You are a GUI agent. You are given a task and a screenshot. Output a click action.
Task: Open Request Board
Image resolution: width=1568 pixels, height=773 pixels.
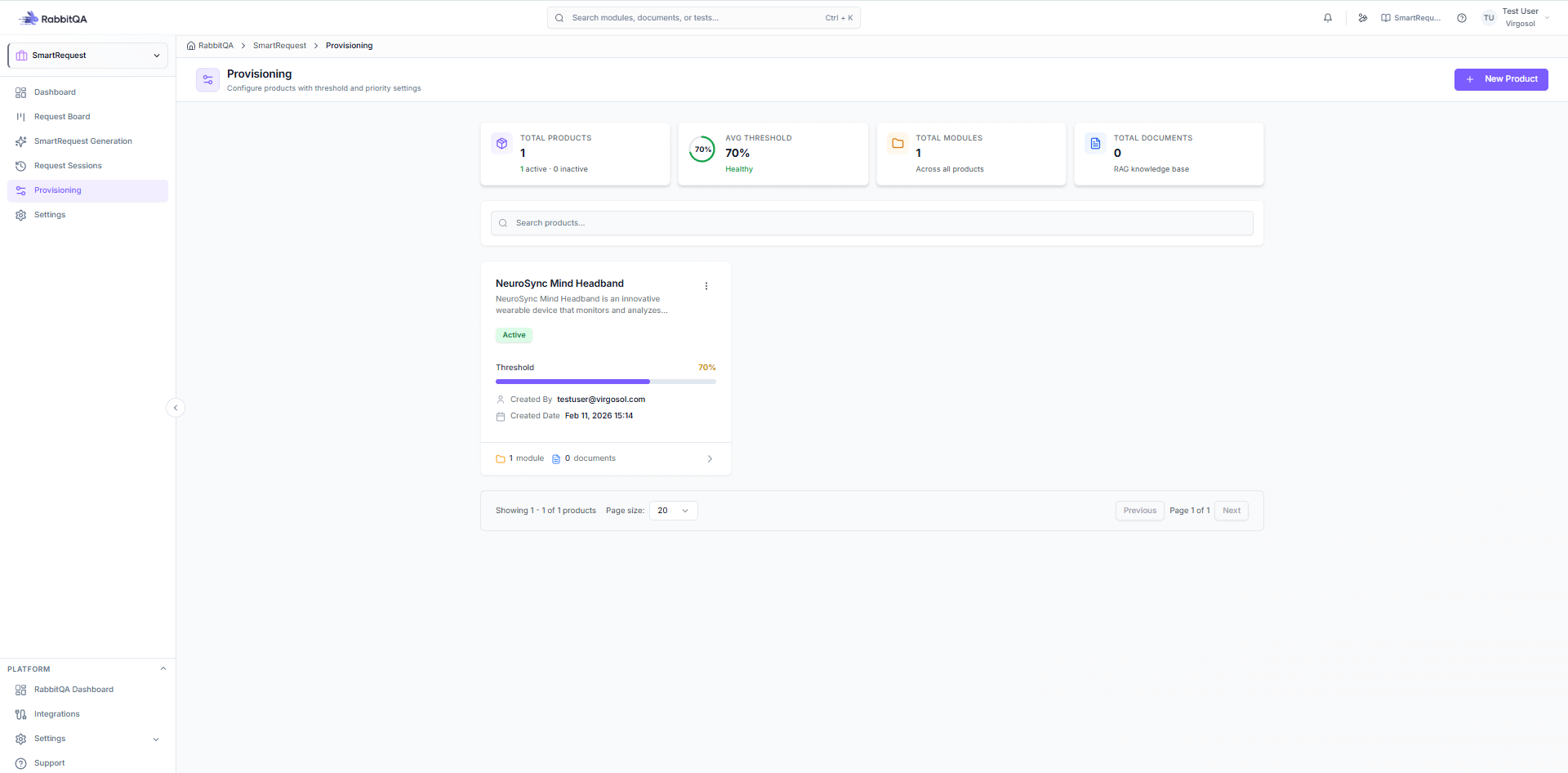(88, 117)
